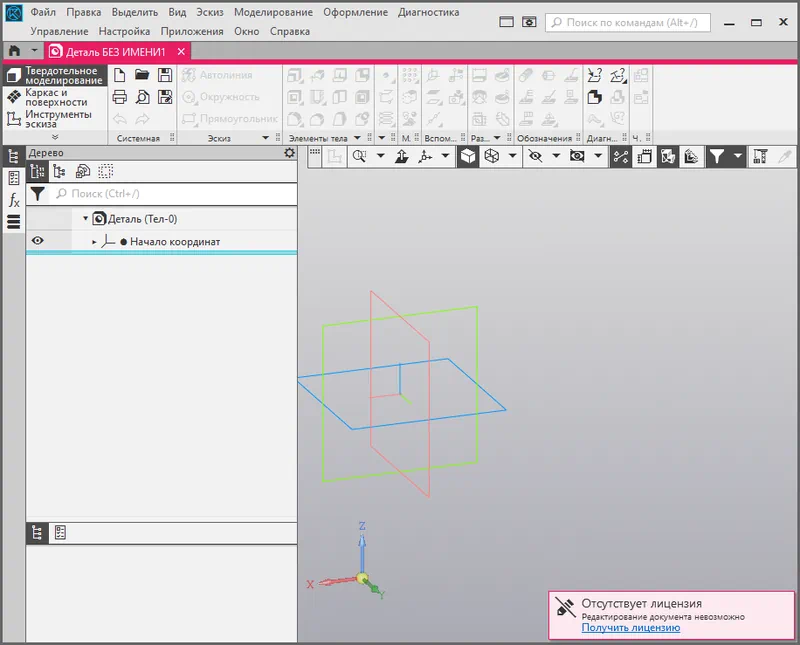Open the orientation dropdown arrow

click(445, 156)
